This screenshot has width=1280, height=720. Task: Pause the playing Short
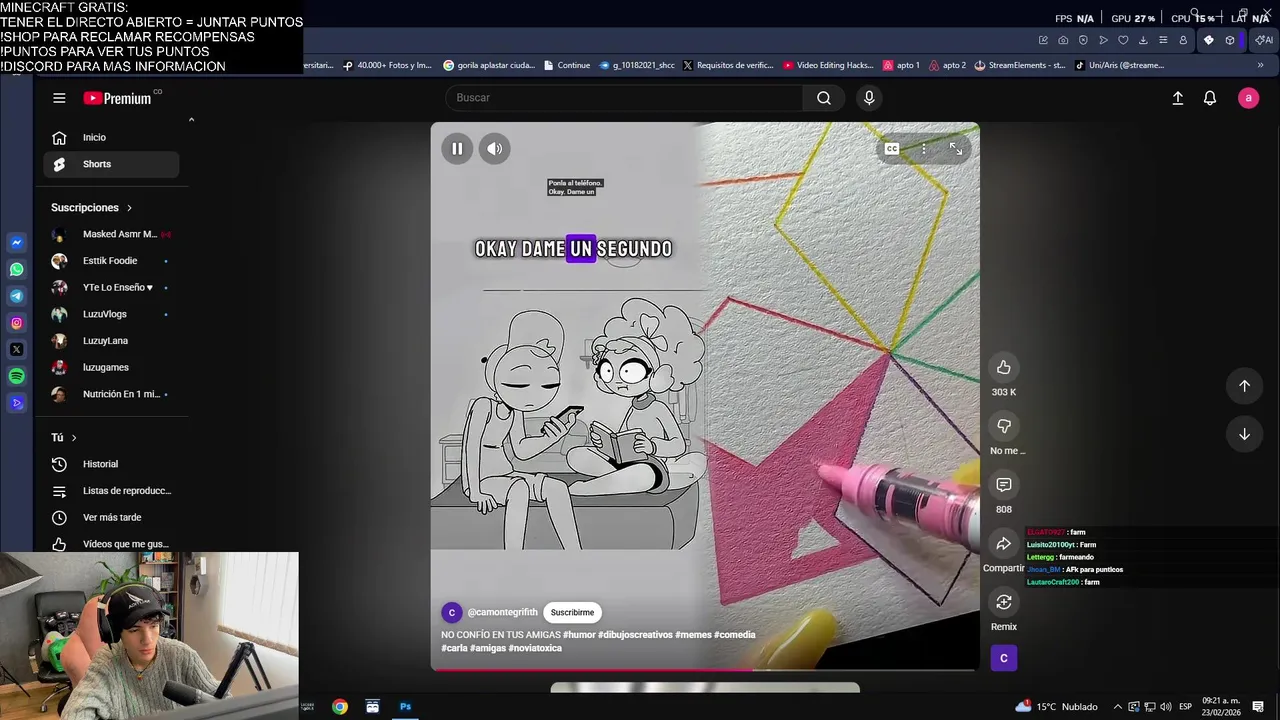[457, 149]
